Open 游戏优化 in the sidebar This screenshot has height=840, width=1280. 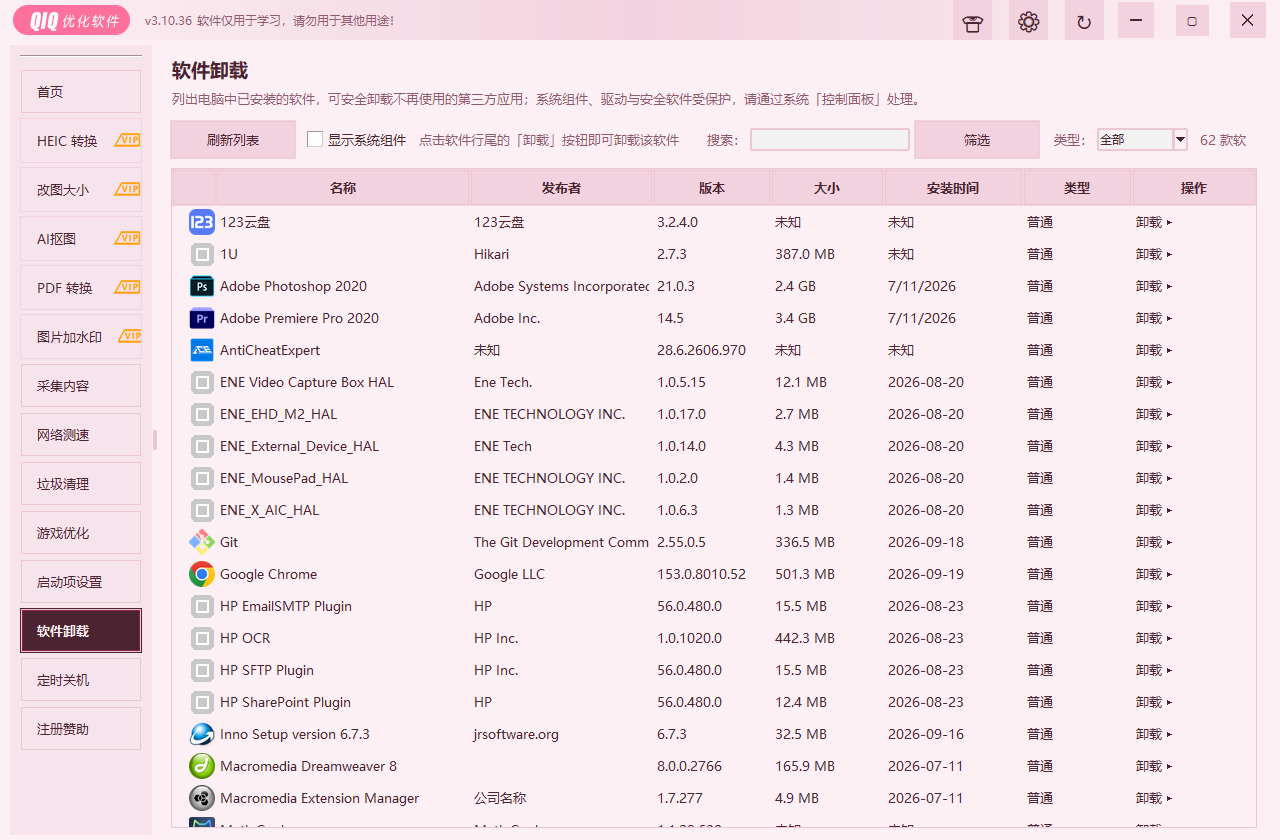(x=81, y=532)
